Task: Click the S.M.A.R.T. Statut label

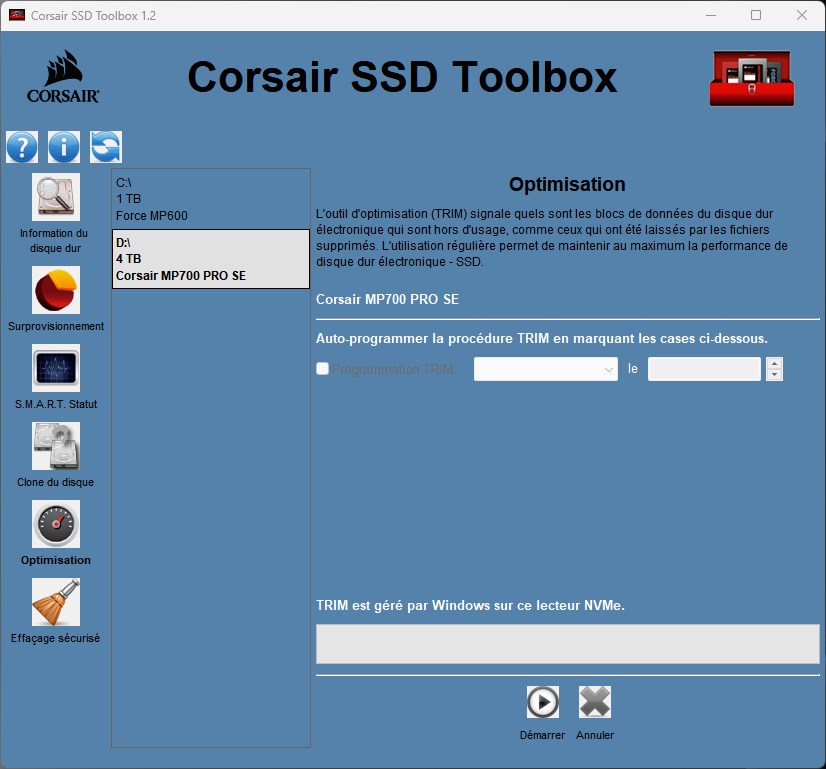Action: pyautogui.click(x=56, y=405)
